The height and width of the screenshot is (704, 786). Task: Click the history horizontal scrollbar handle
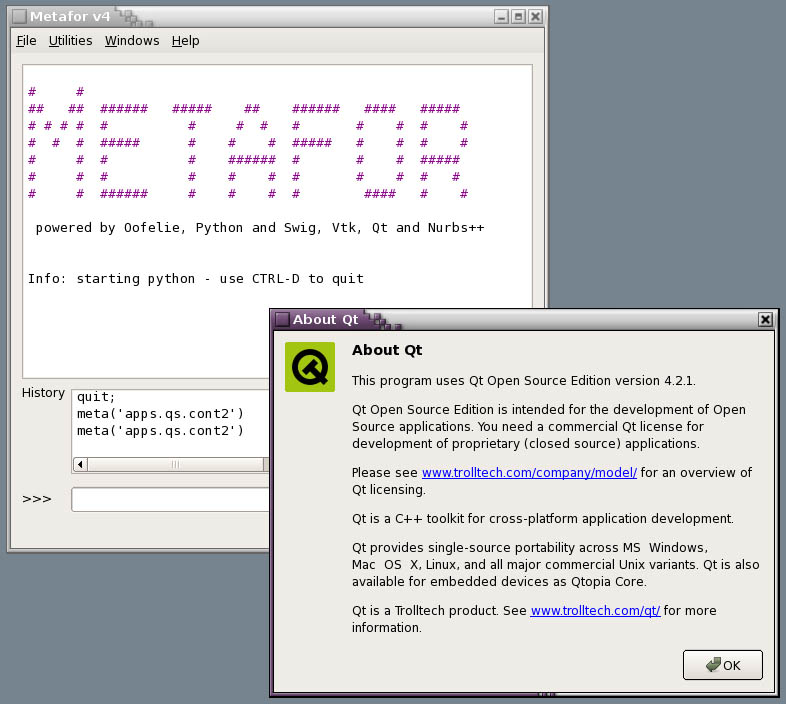coord(175,464)
